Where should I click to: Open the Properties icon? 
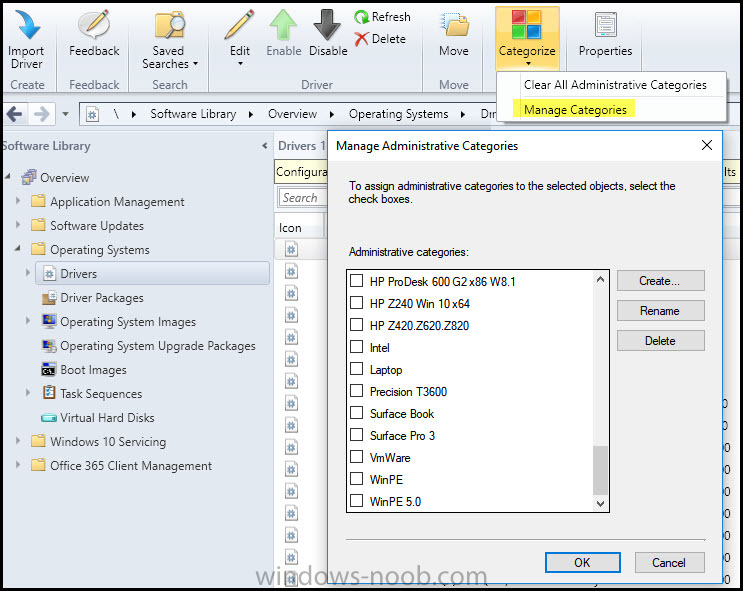606,25
